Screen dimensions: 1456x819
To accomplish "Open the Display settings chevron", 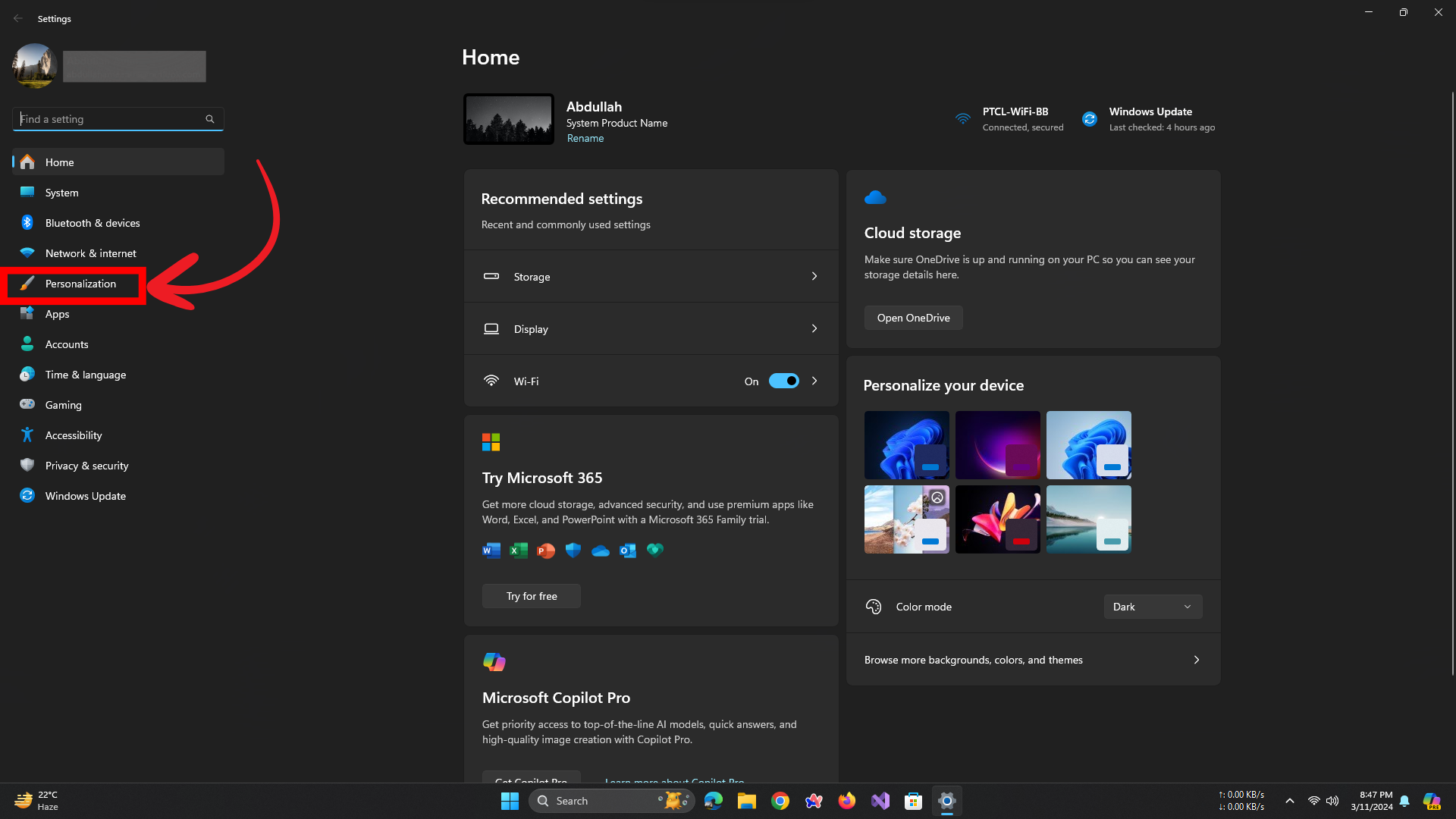I will tap(814, 329).
